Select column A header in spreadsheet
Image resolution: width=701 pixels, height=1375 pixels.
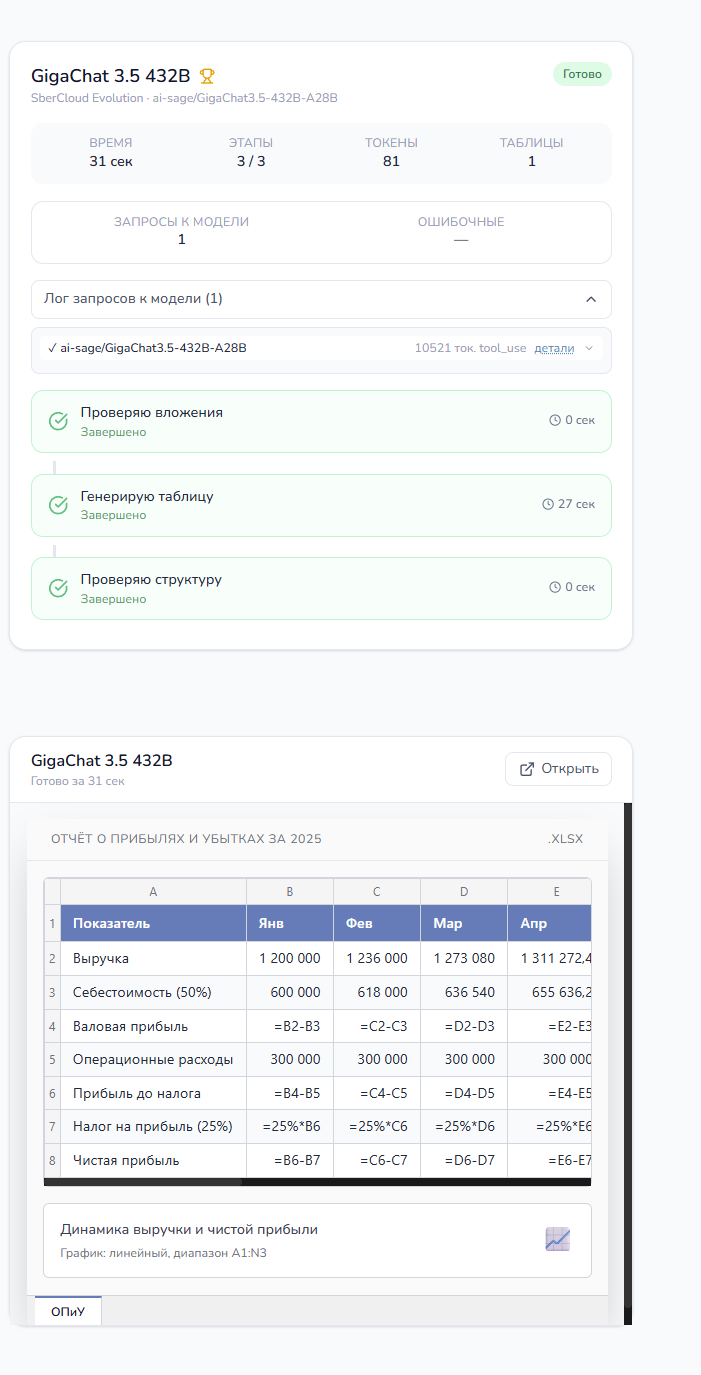(153, 892)
